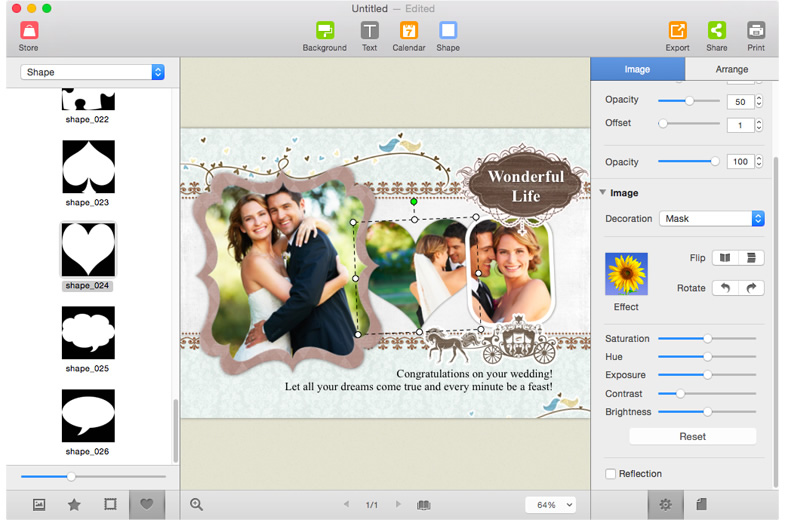Select the Congratulations greeting text
The width and height of the screenshot is (785, 520).
419,380
